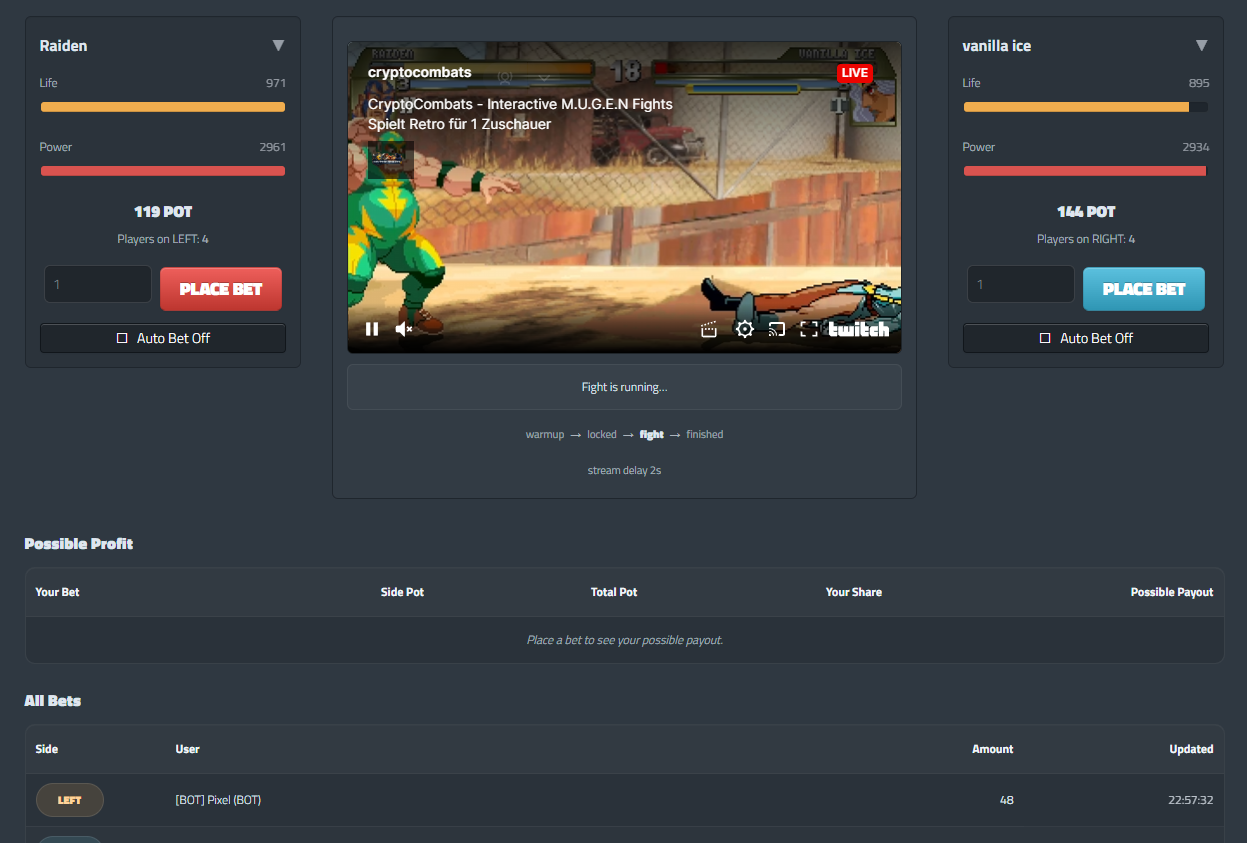Place a bet on Raiden

(x=221, y=289)
